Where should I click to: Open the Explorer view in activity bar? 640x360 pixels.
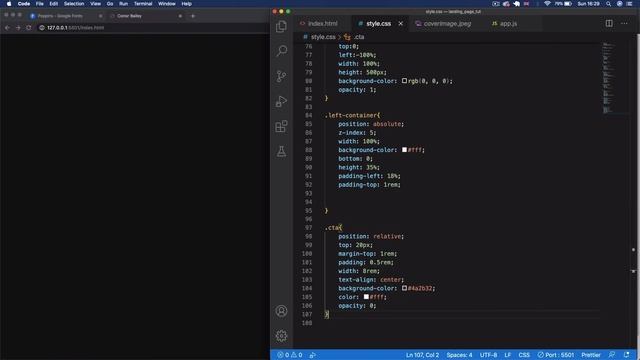coord(281,27)
